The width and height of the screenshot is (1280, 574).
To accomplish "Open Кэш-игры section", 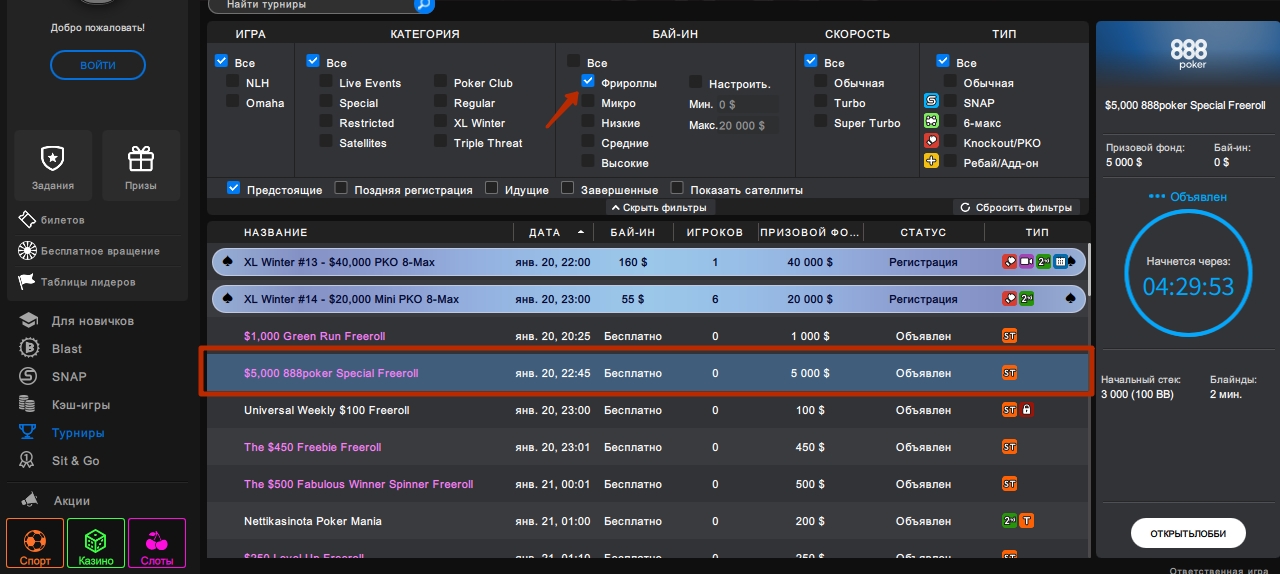I will 81,405.
